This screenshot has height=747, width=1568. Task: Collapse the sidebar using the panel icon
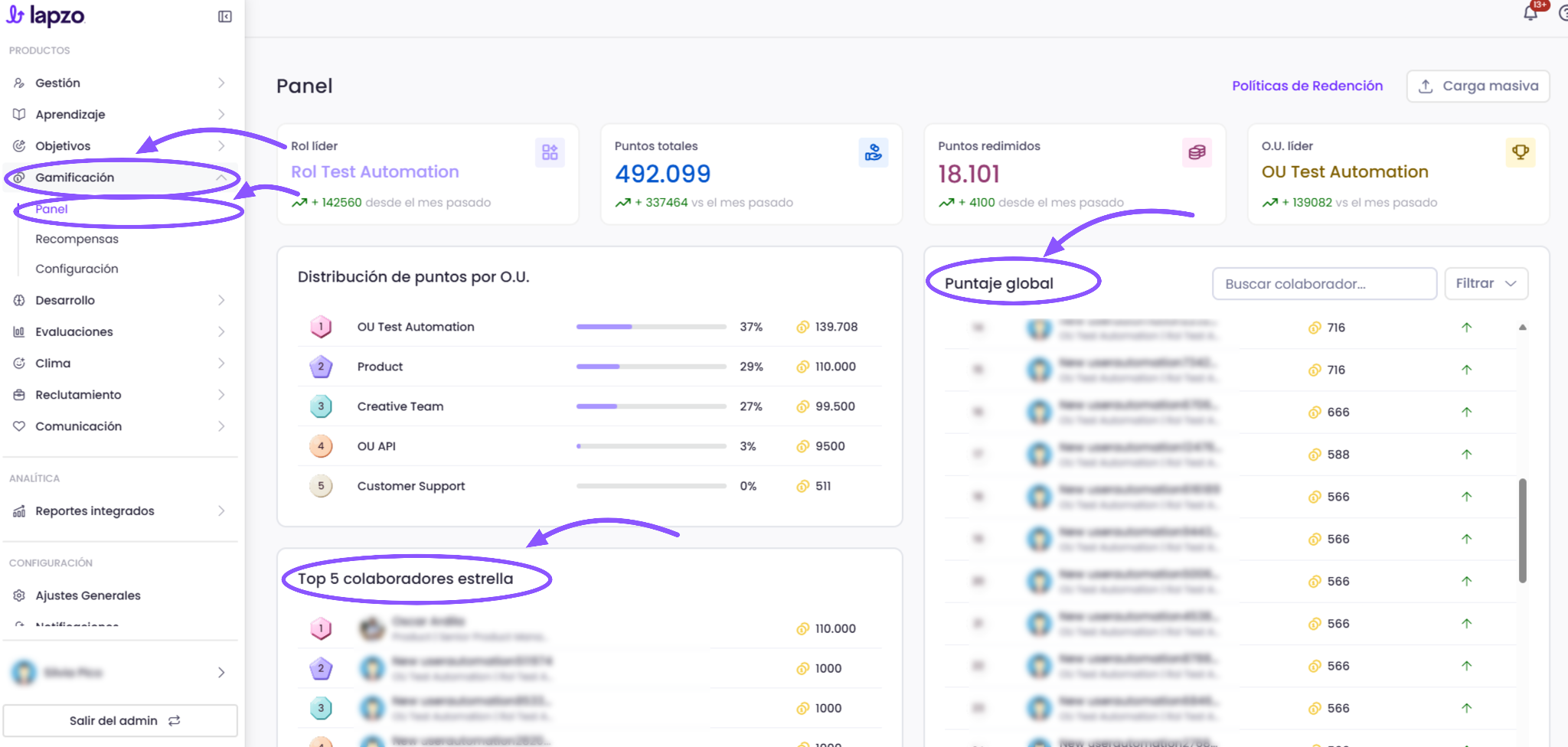click(x=225, y=16)
